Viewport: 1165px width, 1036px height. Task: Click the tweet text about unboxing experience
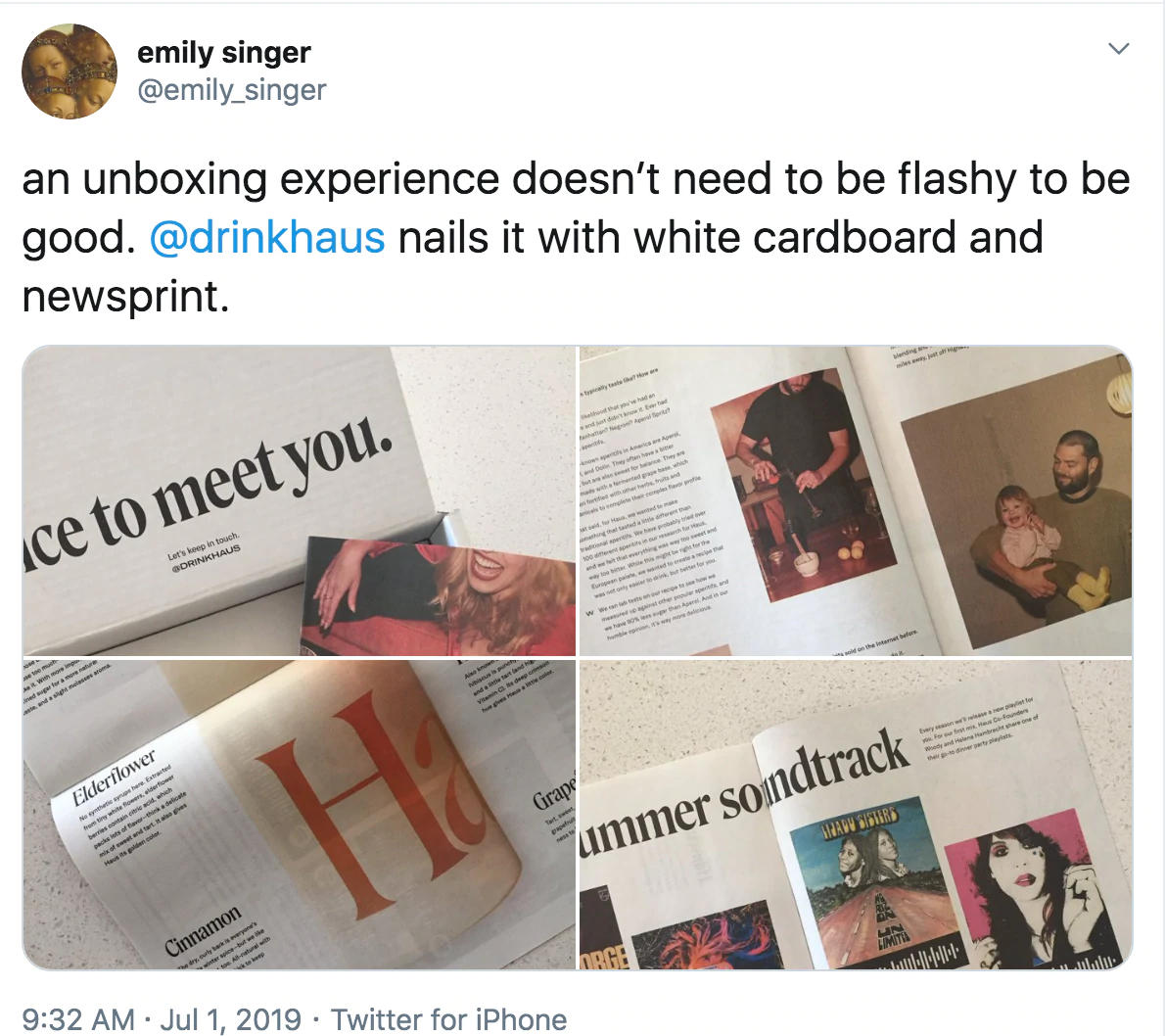pos(576,238)
